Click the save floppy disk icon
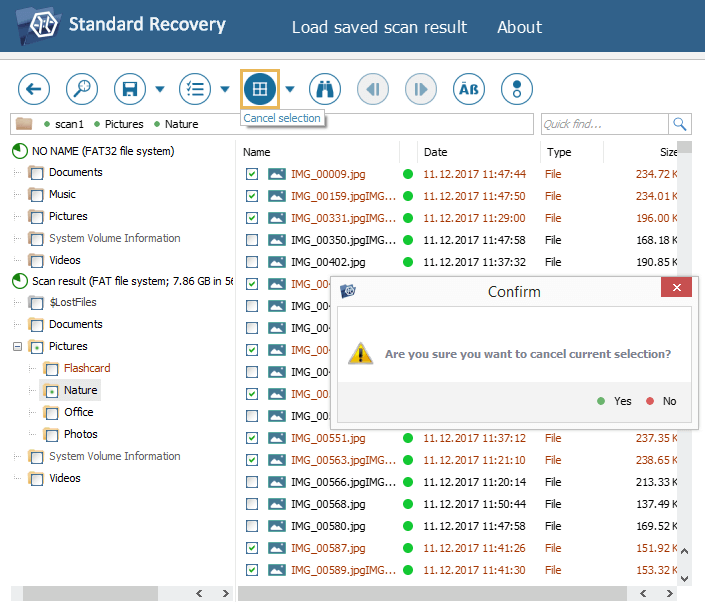The width and height of the screenshot is (705, 603). (130, 89)
